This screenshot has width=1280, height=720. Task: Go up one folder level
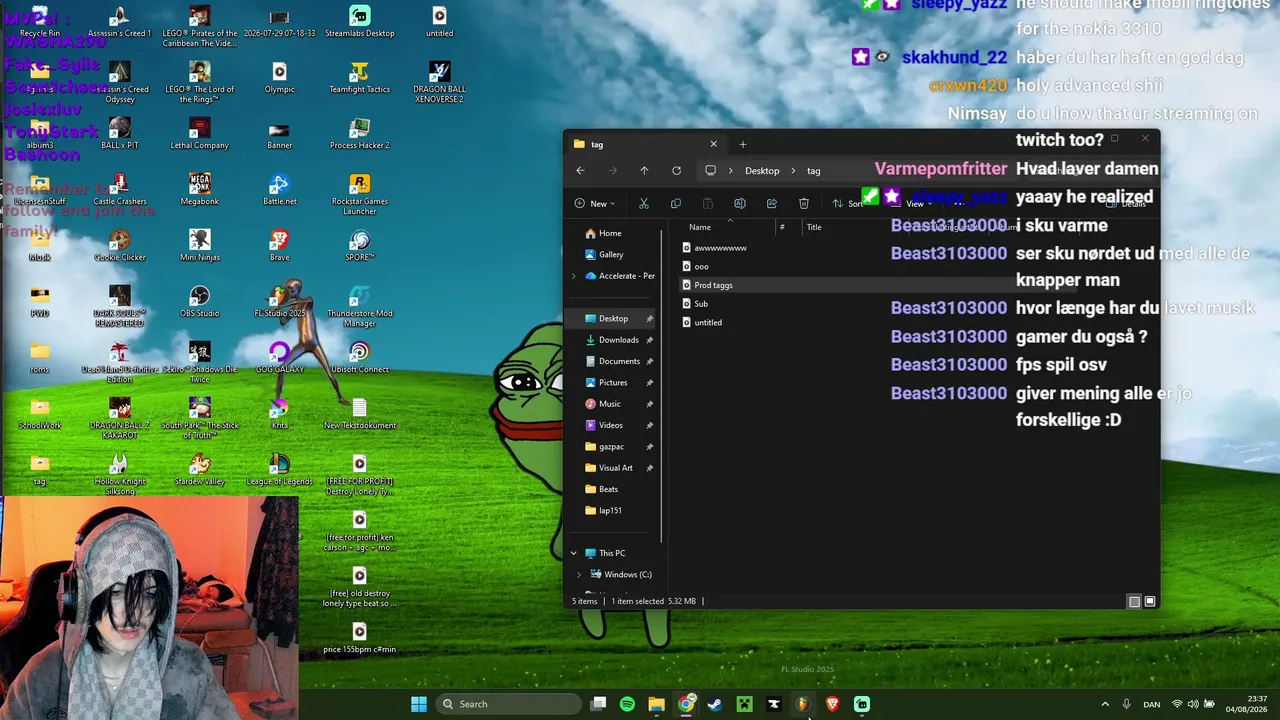[644, 171]
